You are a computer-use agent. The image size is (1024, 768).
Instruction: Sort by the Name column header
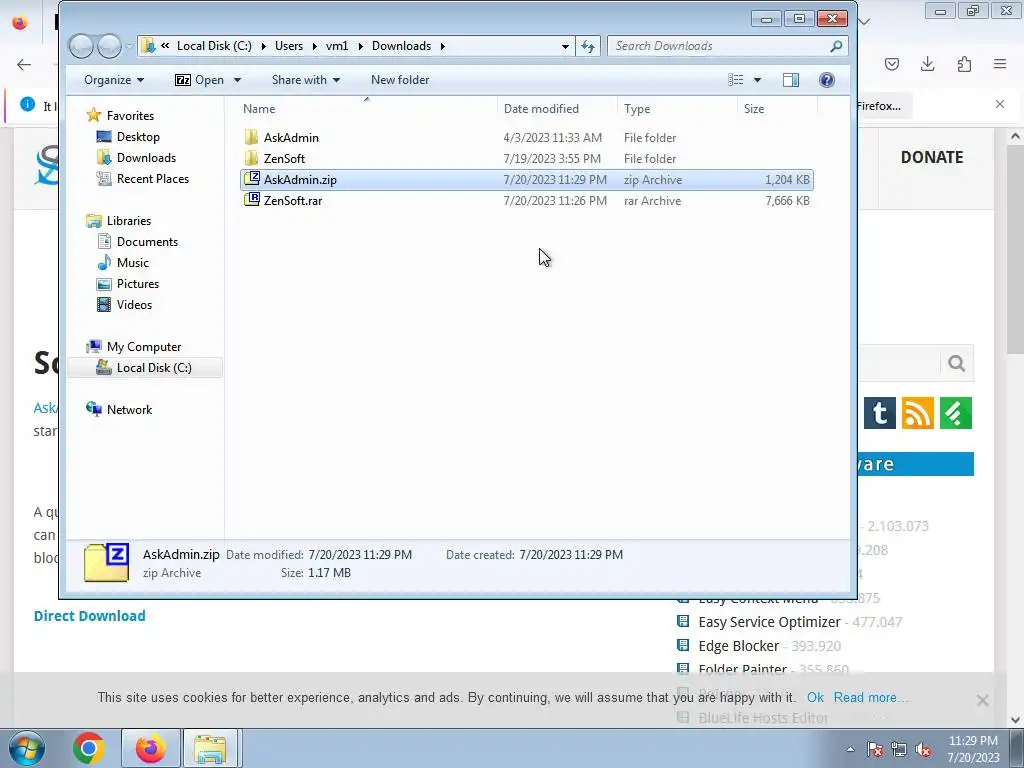click(366, 108)
